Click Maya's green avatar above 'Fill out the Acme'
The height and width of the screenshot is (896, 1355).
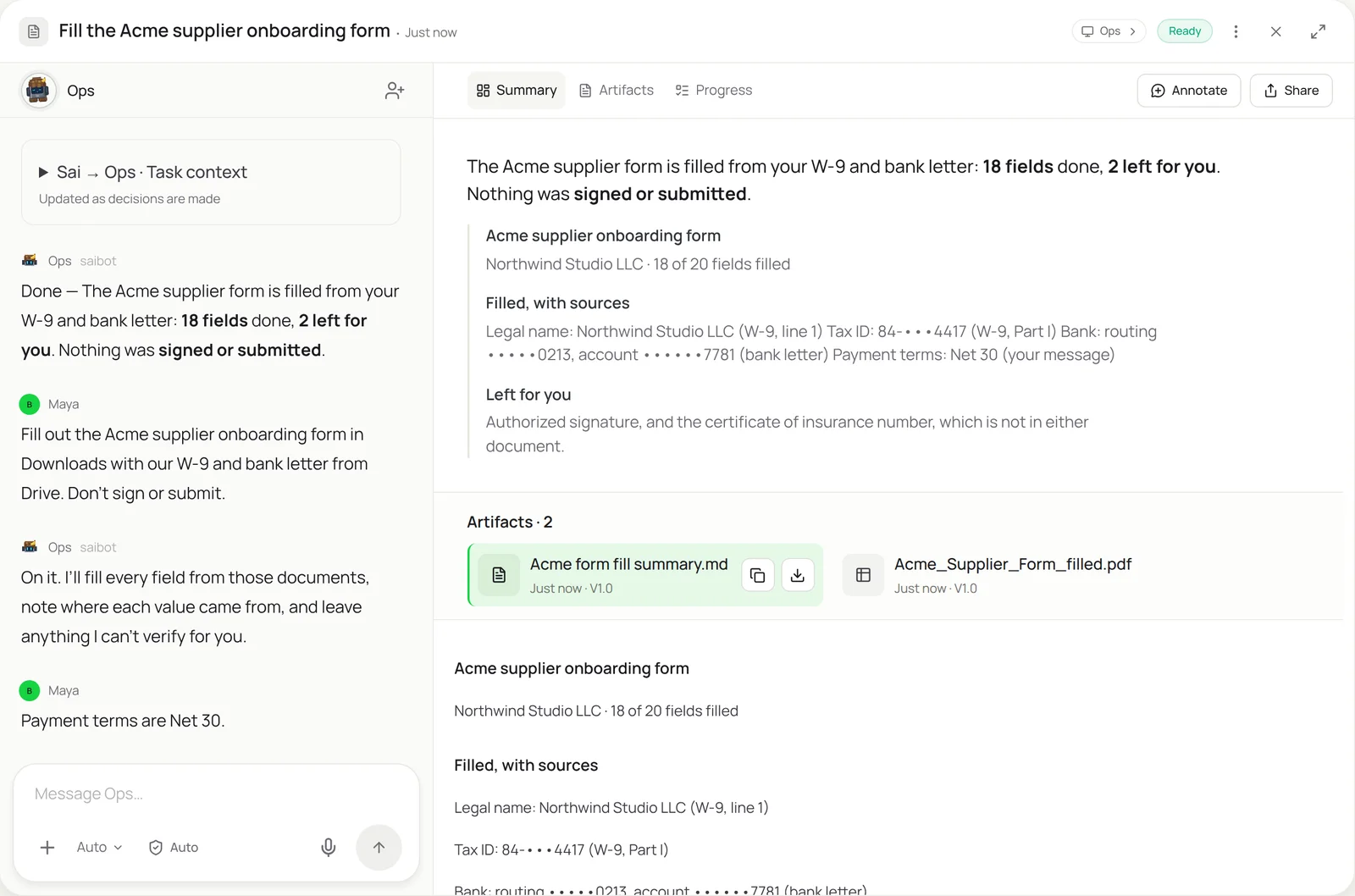(30, 404)
